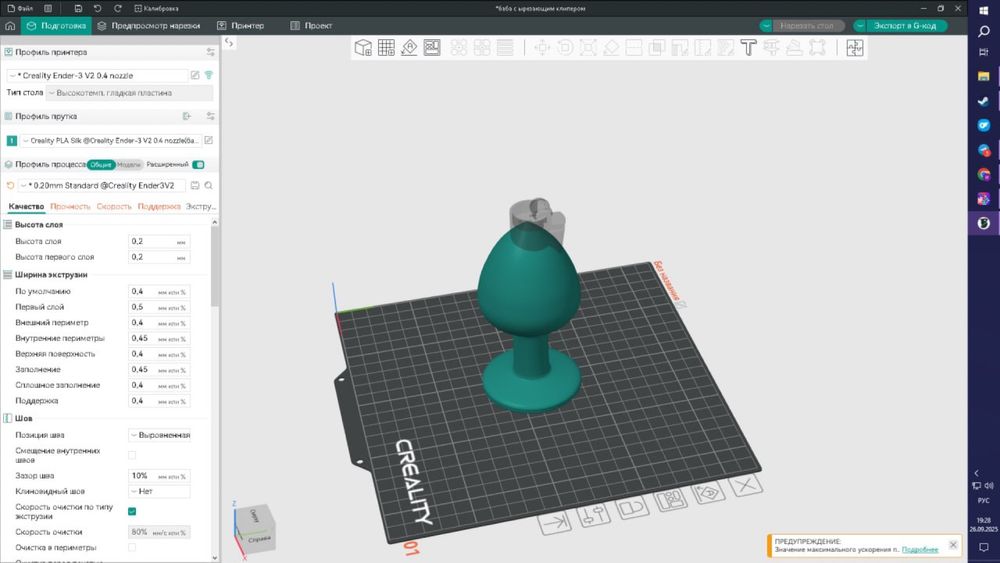Open the Creality PLA Silk filament dropdown
1000x563 pixels.
[110, 140]
